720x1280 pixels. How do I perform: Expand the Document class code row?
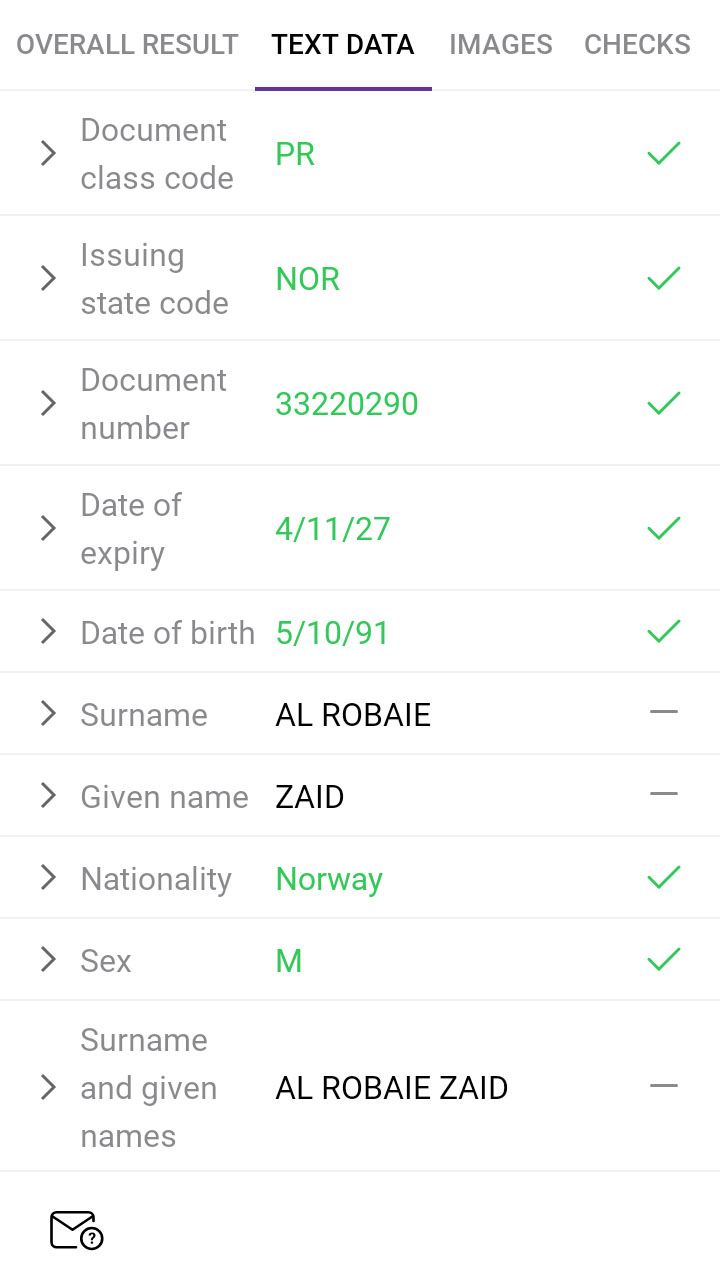(x=47, y=153)
